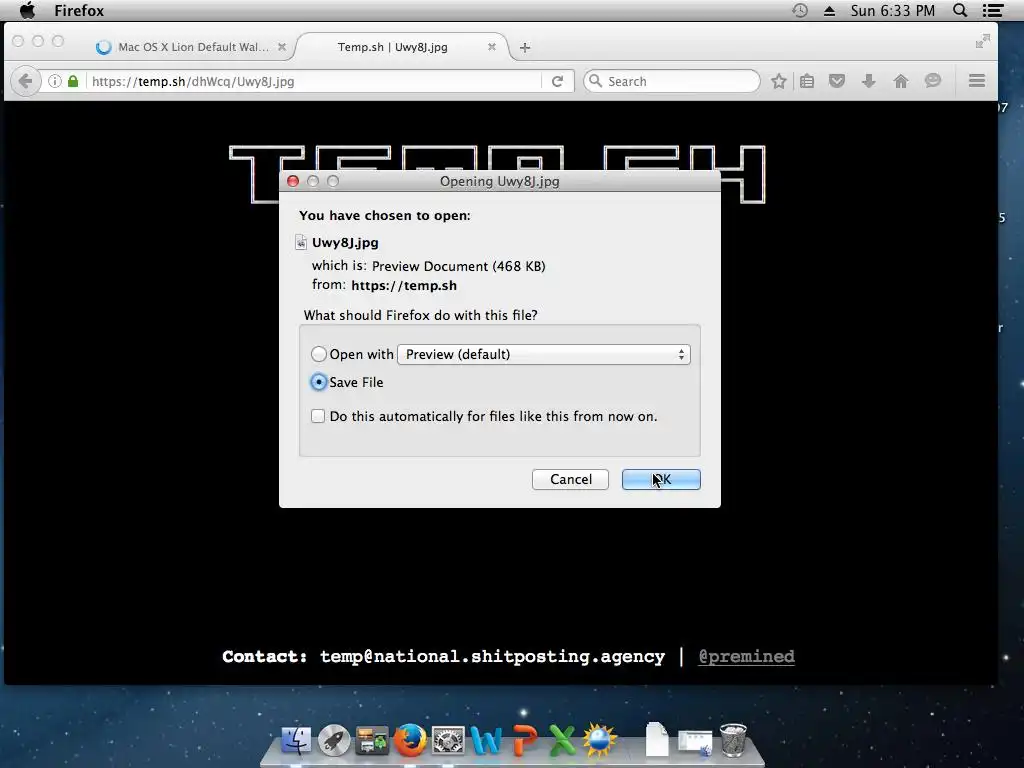The image size is (1024, 768).
Task: Close the Temp.sh tab
Action: [x=492, y=47]
